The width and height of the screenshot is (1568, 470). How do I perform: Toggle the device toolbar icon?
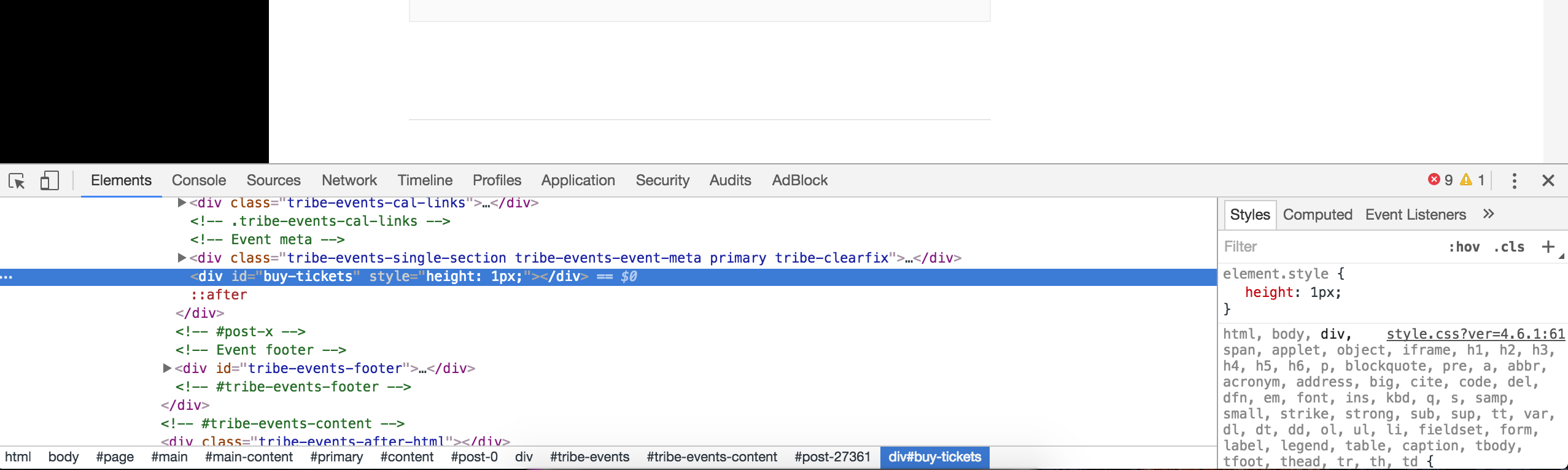pyautogui.click(x=49, y=181)
